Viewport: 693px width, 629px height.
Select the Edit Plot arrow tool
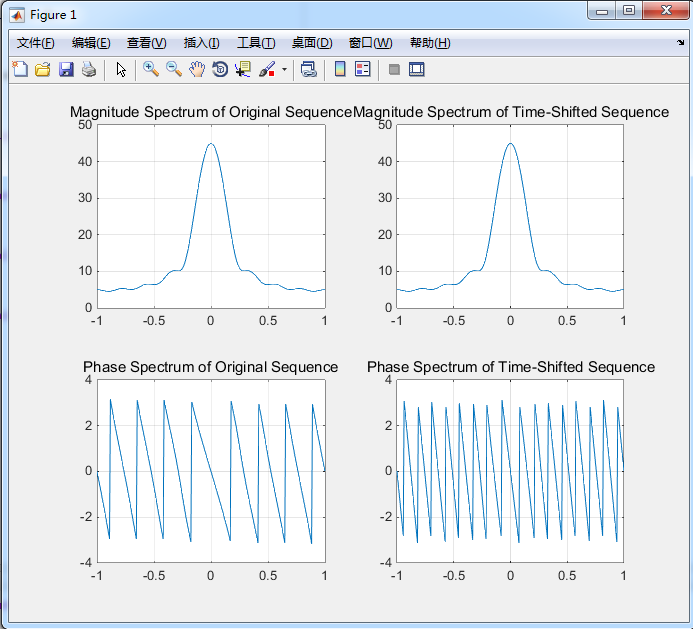pyautogui.click(x=121, y=69)
